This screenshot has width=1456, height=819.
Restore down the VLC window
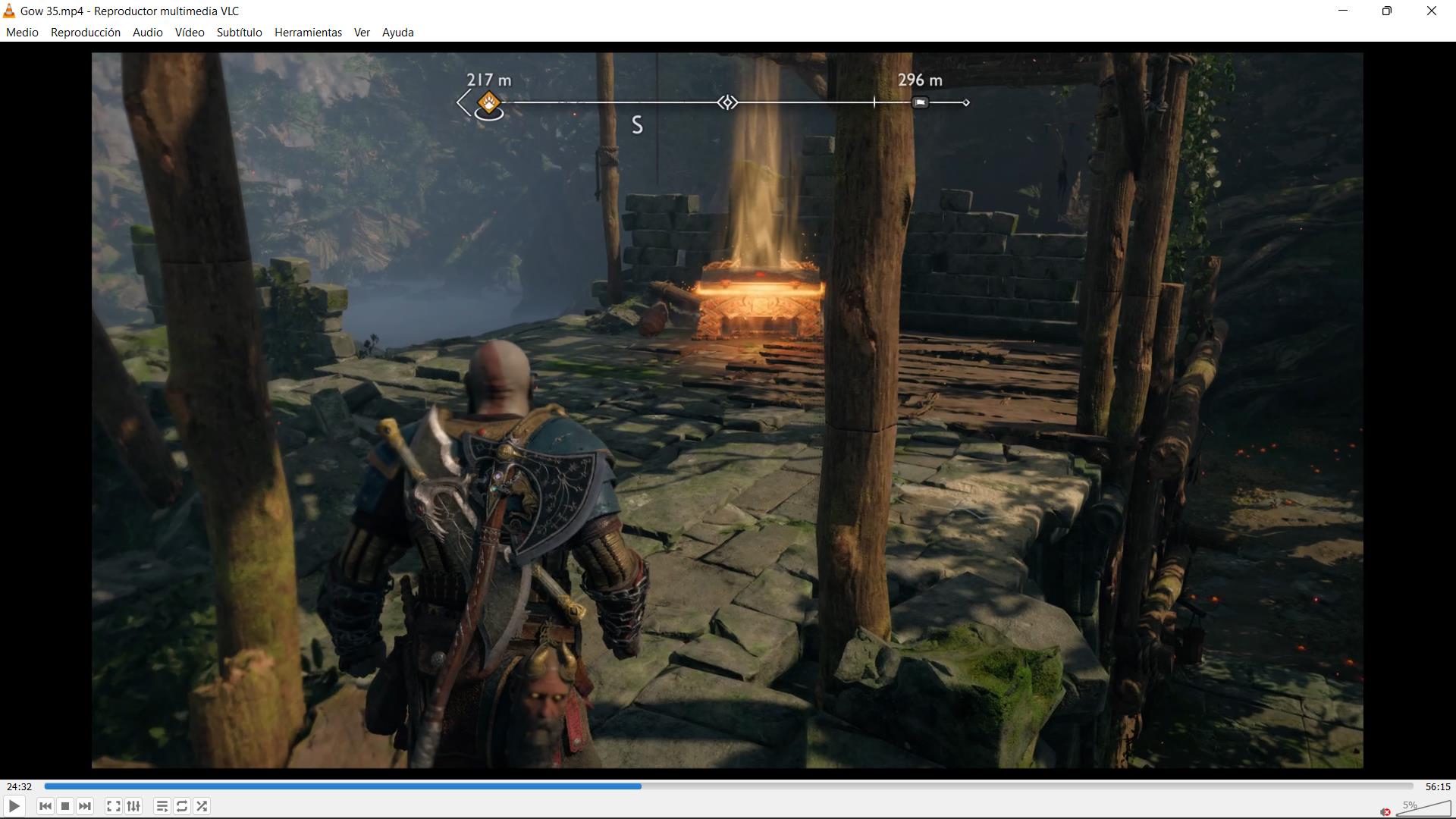pyautogui.click(x=1387, y=11)
